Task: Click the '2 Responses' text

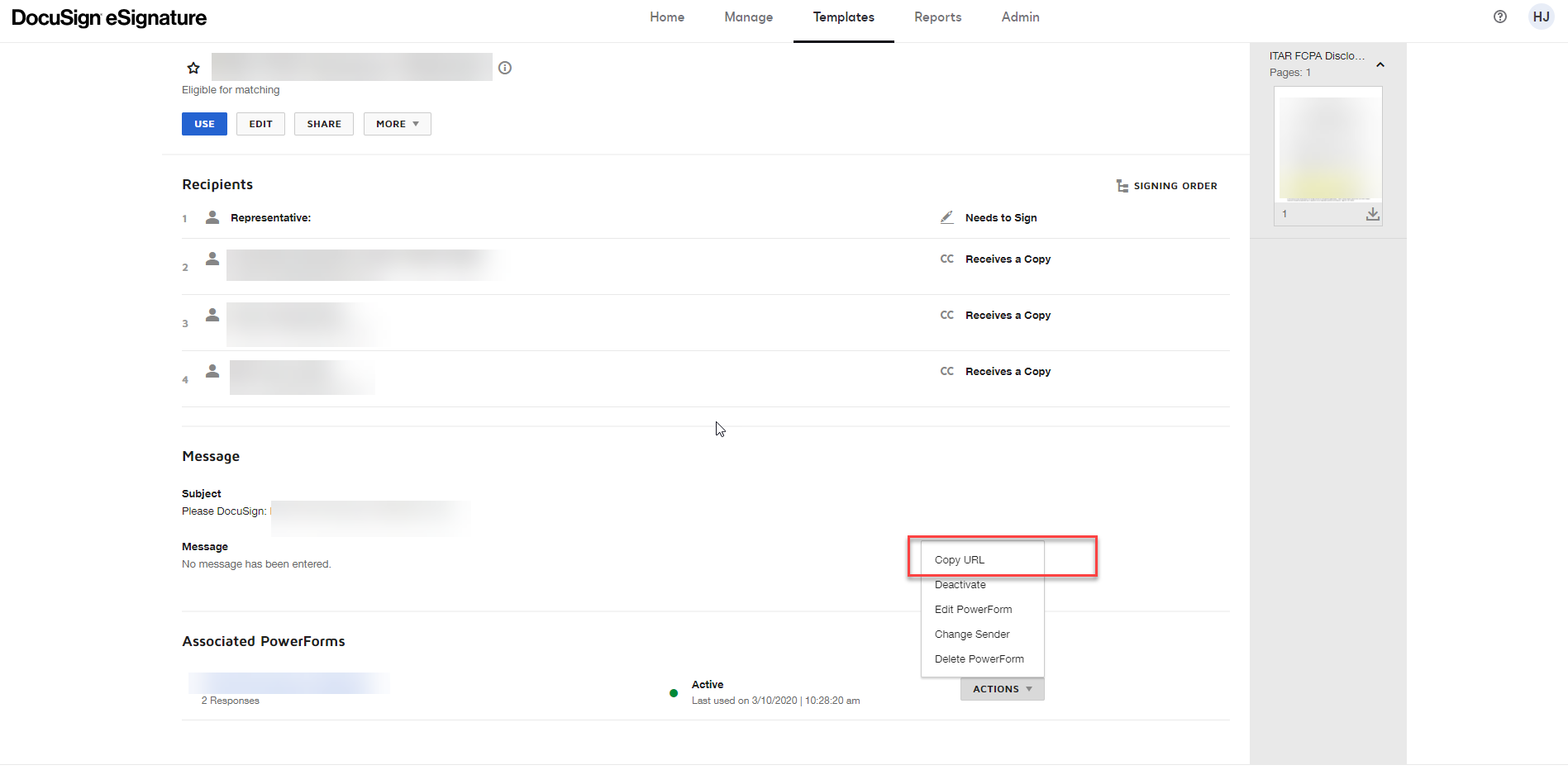Action: 231,701
